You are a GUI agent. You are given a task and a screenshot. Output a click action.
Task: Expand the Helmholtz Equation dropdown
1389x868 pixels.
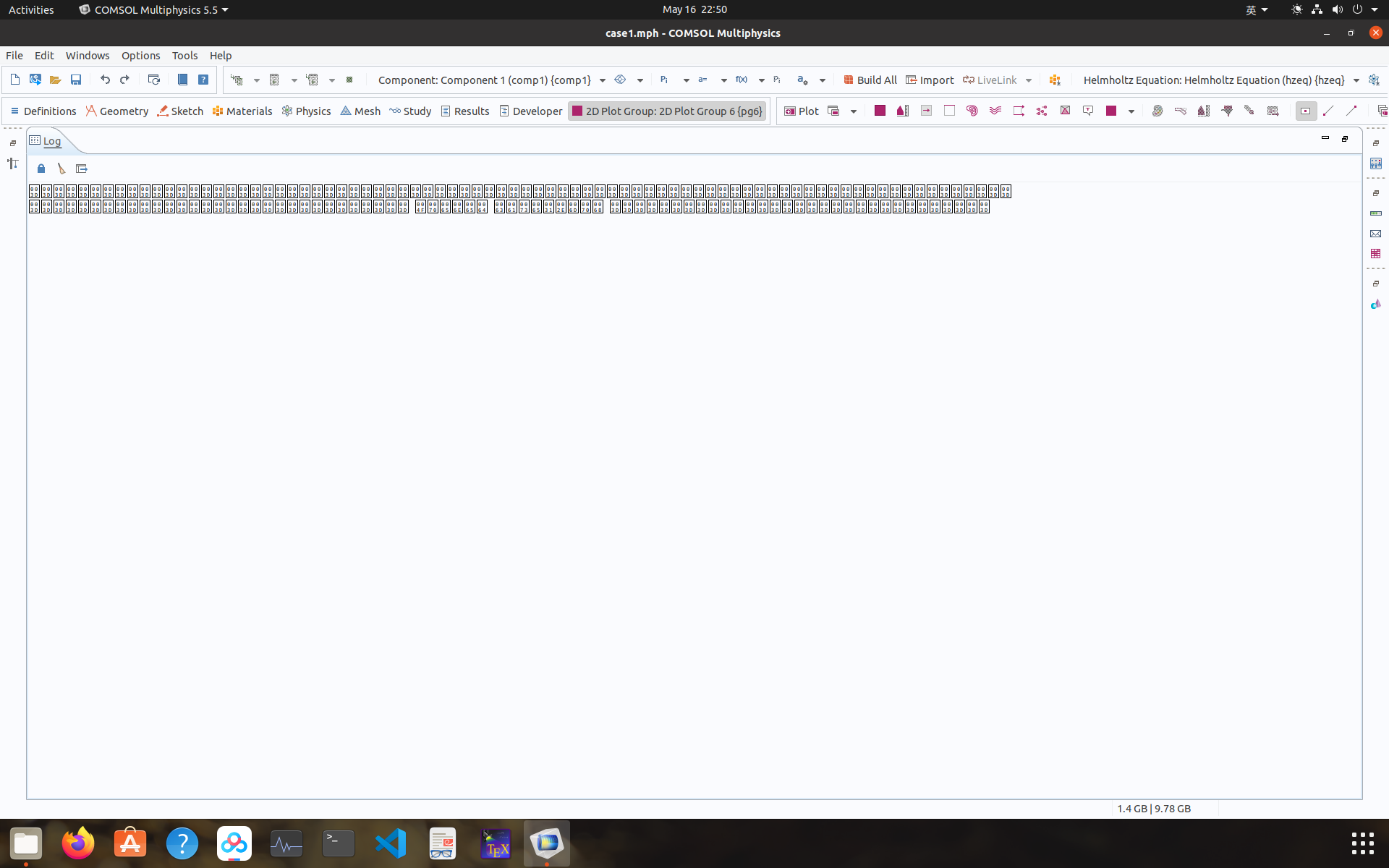[1356, 80]
